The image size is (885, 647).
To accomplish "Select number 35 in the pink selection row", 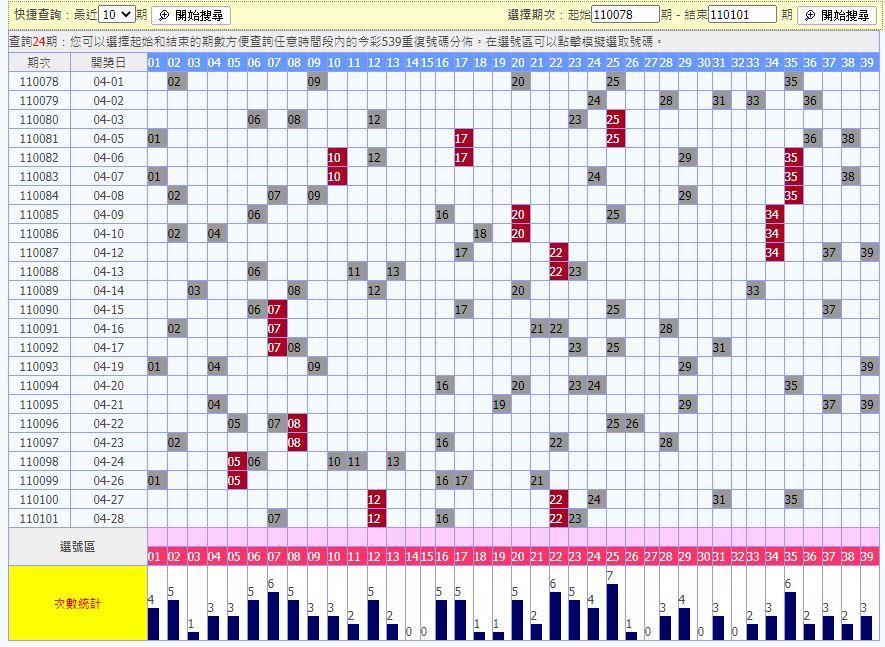I will click(x=791, y=557).
